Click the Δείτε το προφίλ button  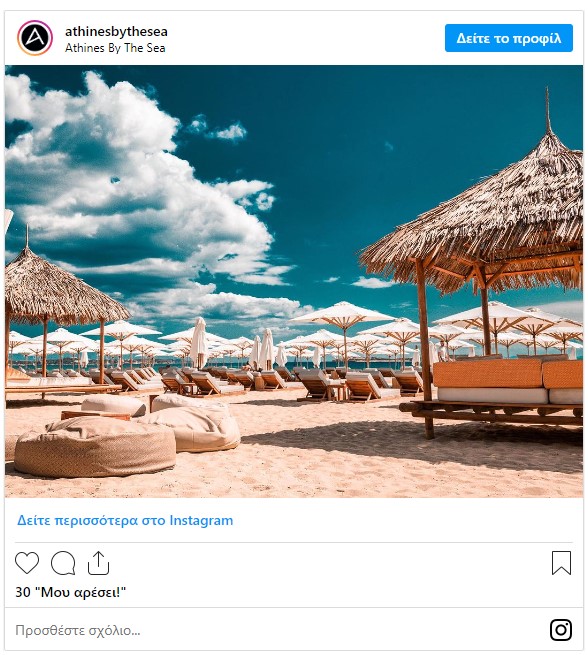[509, 38]
